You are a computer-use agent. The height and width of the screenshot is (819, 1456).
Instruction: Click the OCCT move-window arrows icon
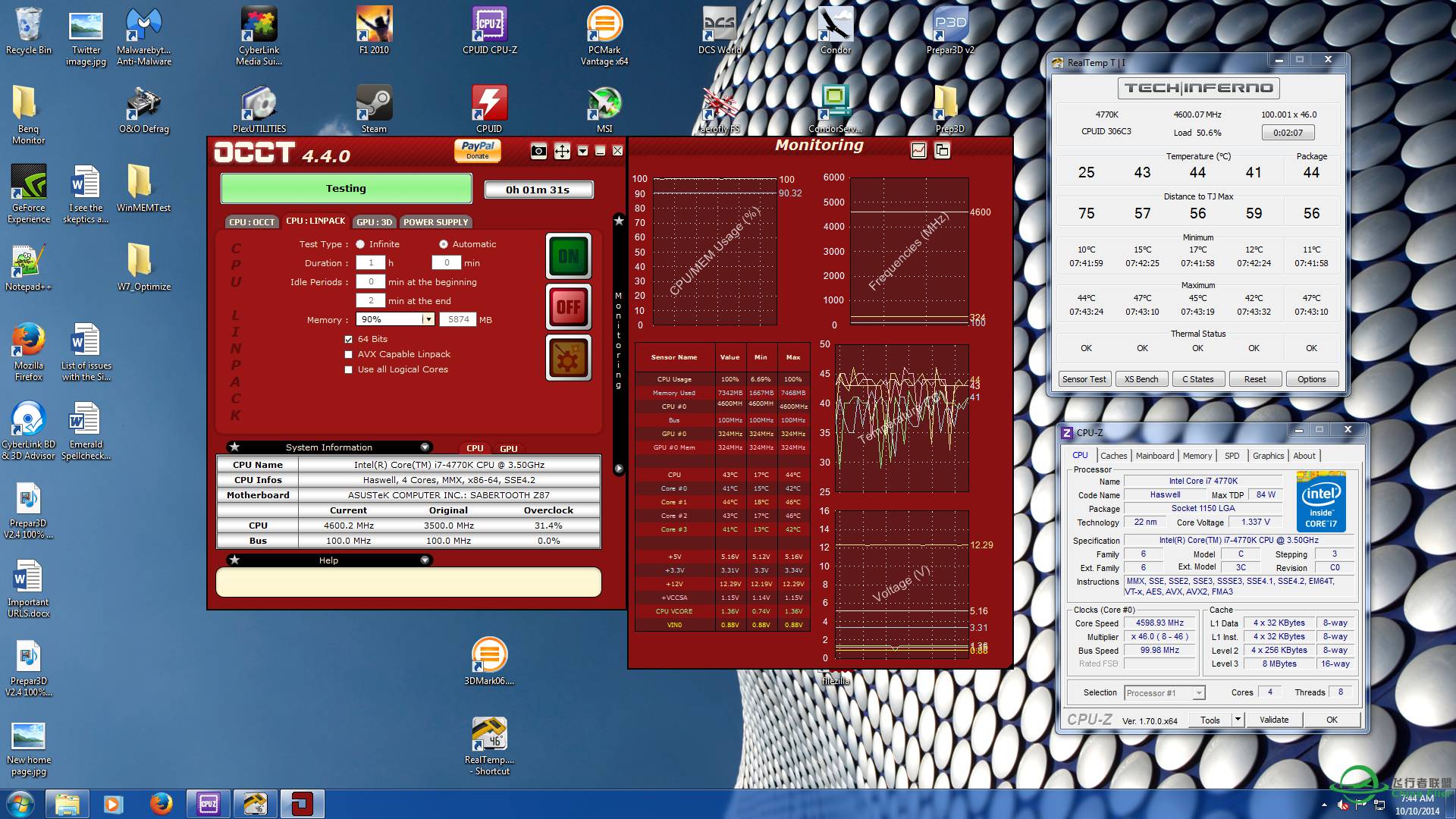[x=562, y=151]
